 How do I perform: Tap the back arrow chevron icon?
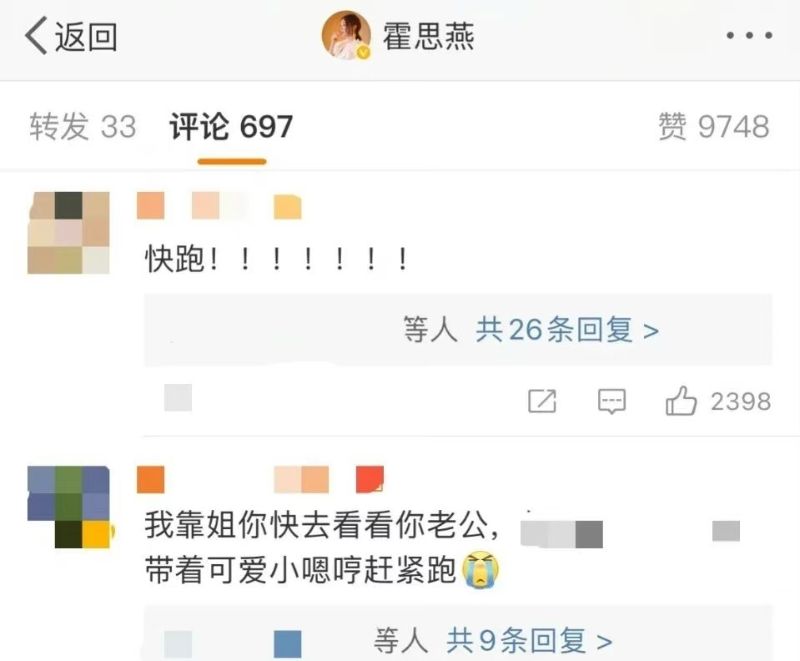click(36, 35)
